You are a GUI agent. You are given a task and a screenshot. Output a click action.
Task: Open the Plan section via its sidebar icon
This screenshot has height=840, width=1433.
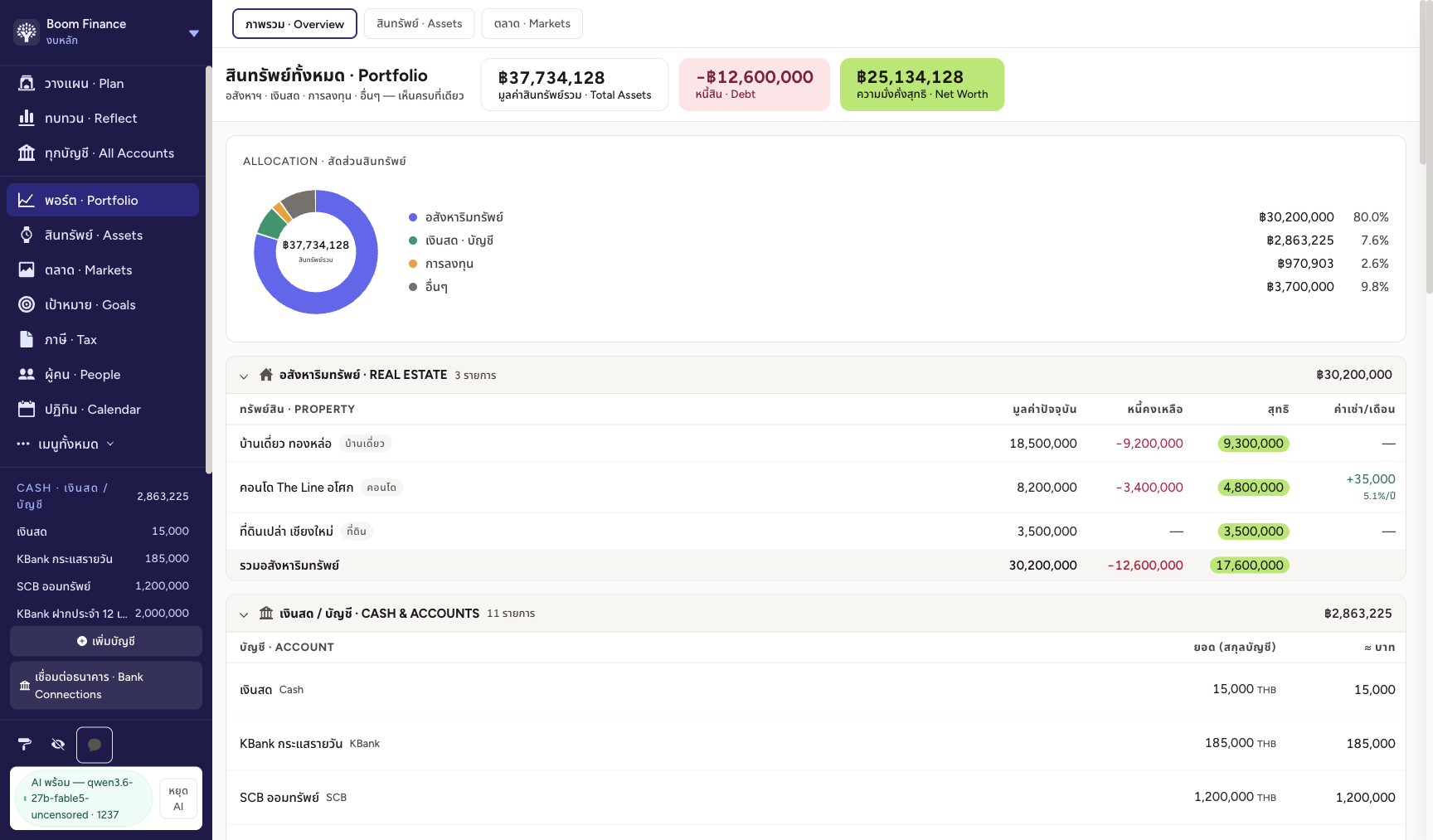pos(27,83)
